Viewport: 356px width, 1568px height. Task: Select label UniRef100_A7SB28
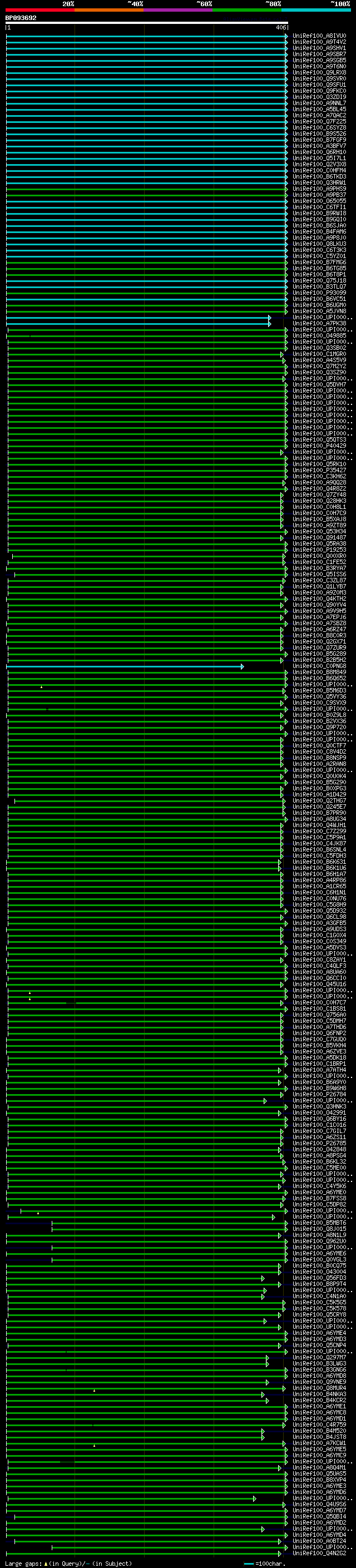[x=319, y=624]
